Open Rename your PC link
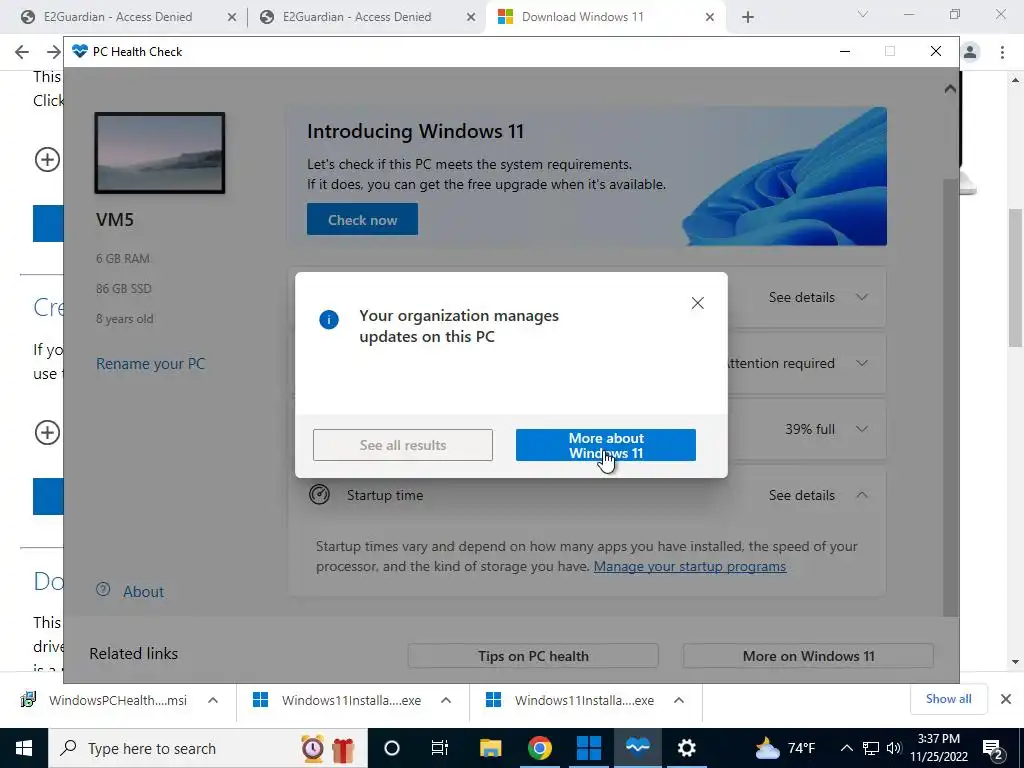Screen dimensions: 1024x768 [151, 364]
